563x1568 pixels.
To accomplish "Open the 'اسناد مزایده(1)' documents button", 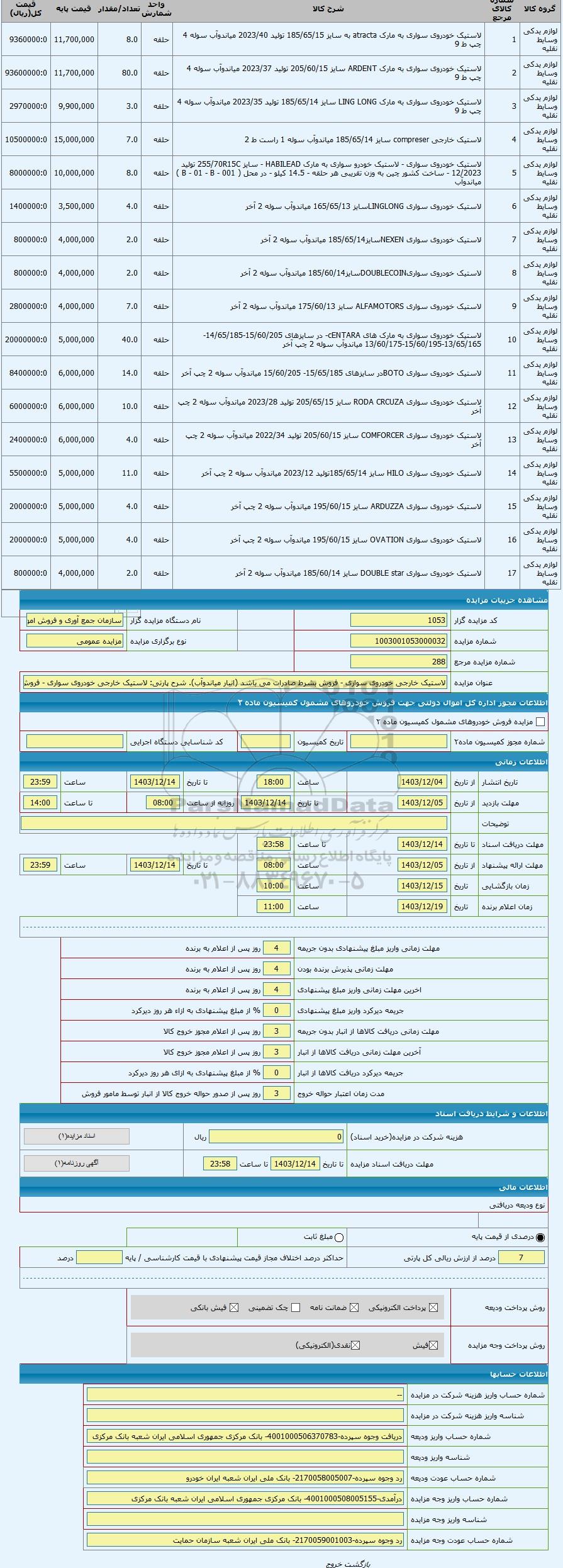I will (x=77, y=1136).
